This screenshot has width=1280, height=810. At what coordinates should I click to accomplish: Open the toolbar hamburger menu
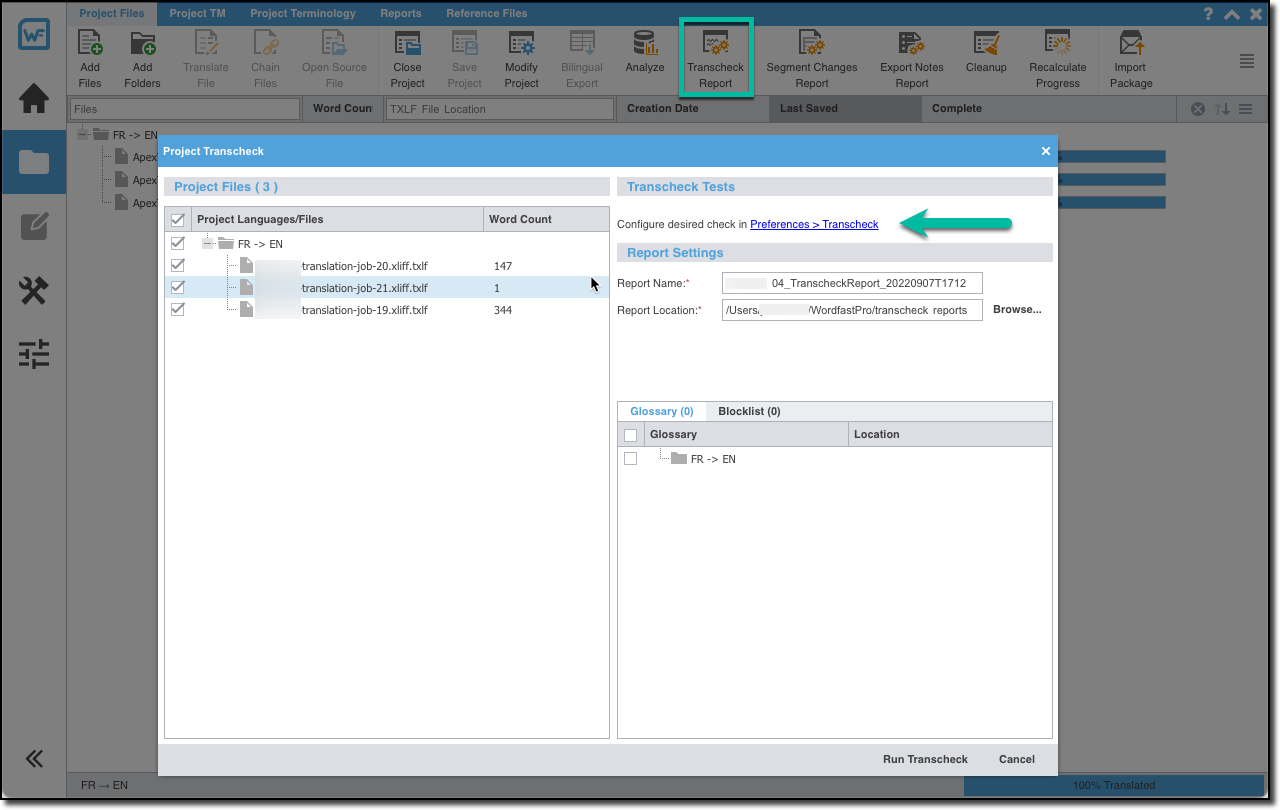[1247, 61]
